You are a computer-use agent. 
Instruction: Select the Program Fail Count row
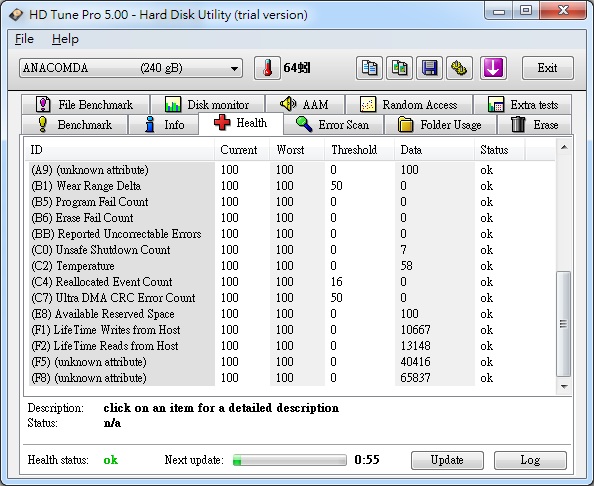click(x=292, y=202)
